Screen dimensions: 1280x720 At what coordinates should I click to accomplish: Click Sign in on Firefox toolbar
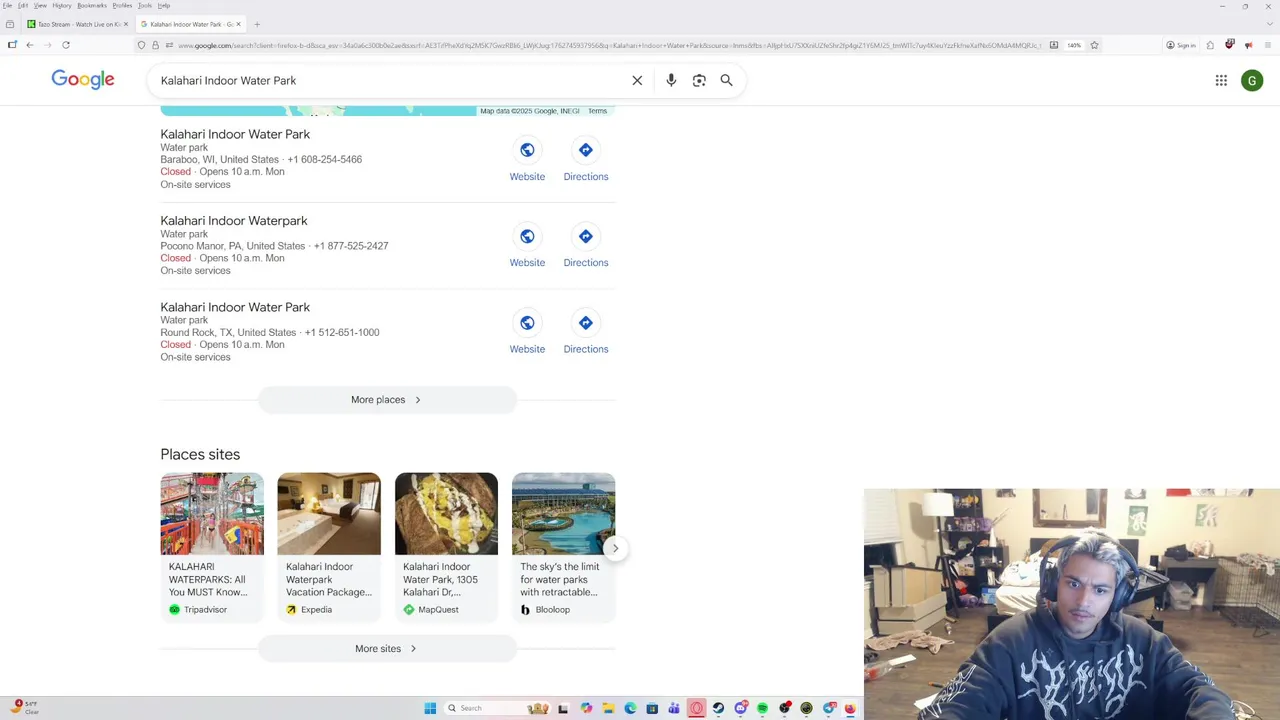click(1181, 45)
